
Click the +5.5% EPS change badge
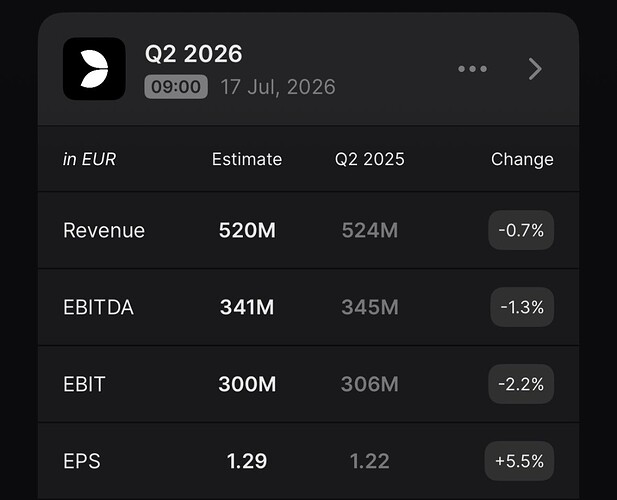tap(519, 461)
